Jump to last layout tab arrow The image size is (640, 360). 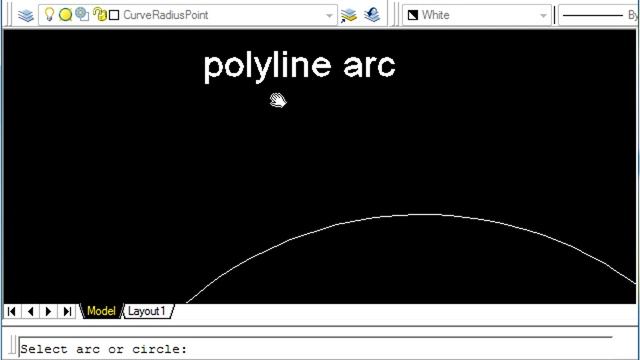(x=67, y=311)
